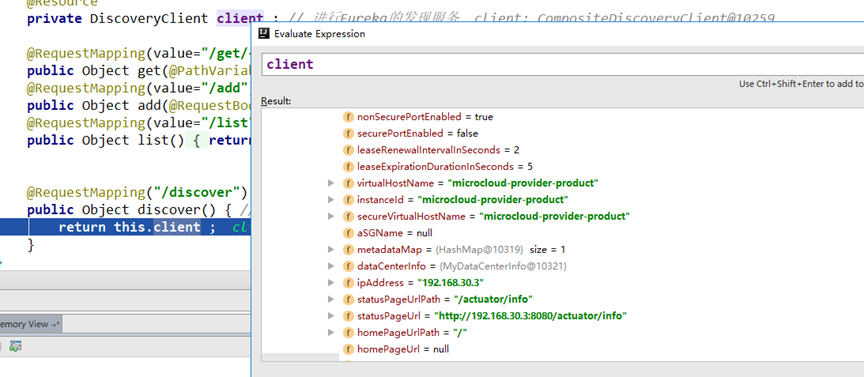Click the DiscoveryClient type in field declaration
Viewport: 864px width, 377px height.
(149, 19)
